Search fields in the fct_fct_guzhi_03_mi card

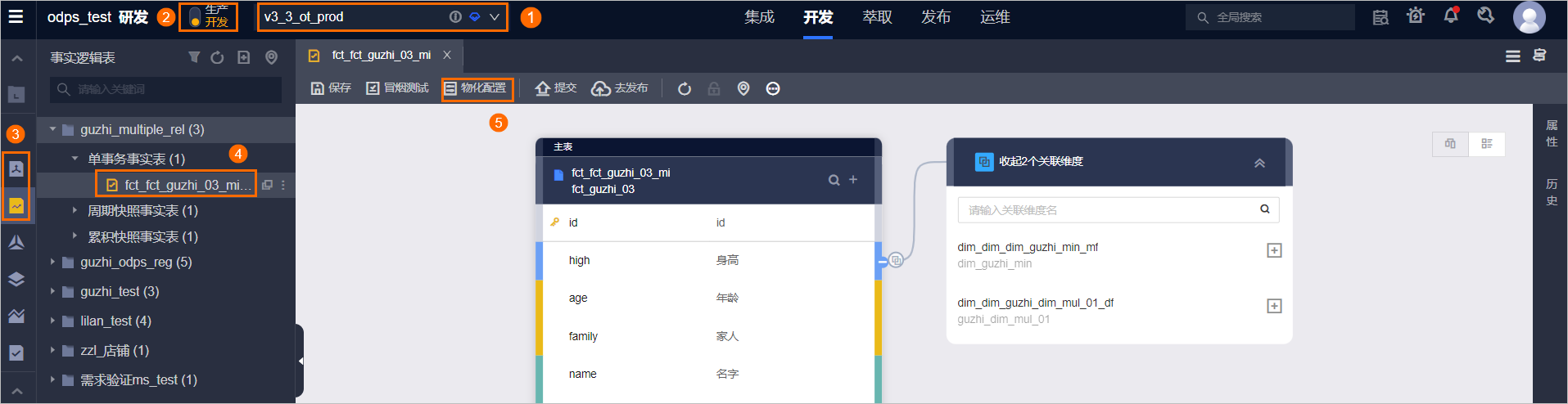point(834,180)
